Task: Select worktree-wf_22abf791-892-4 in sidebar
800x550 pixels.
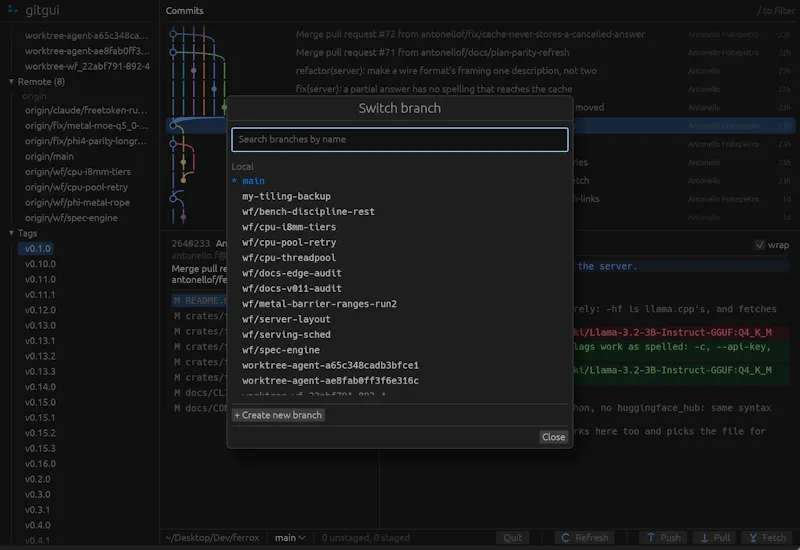Action: pos(87,66)
